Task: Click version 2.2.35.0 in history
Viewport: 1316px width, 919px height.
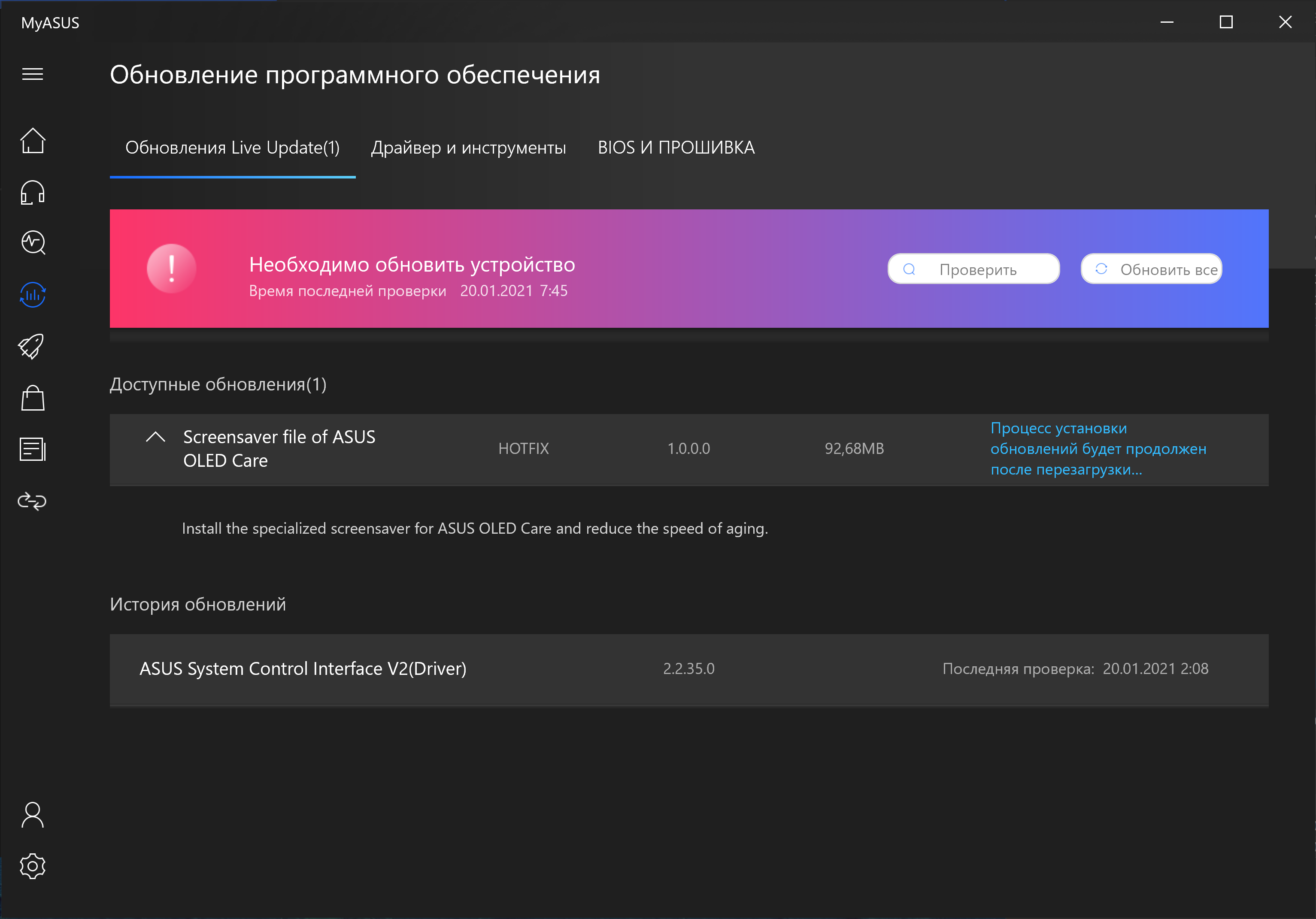Action: 688,668
